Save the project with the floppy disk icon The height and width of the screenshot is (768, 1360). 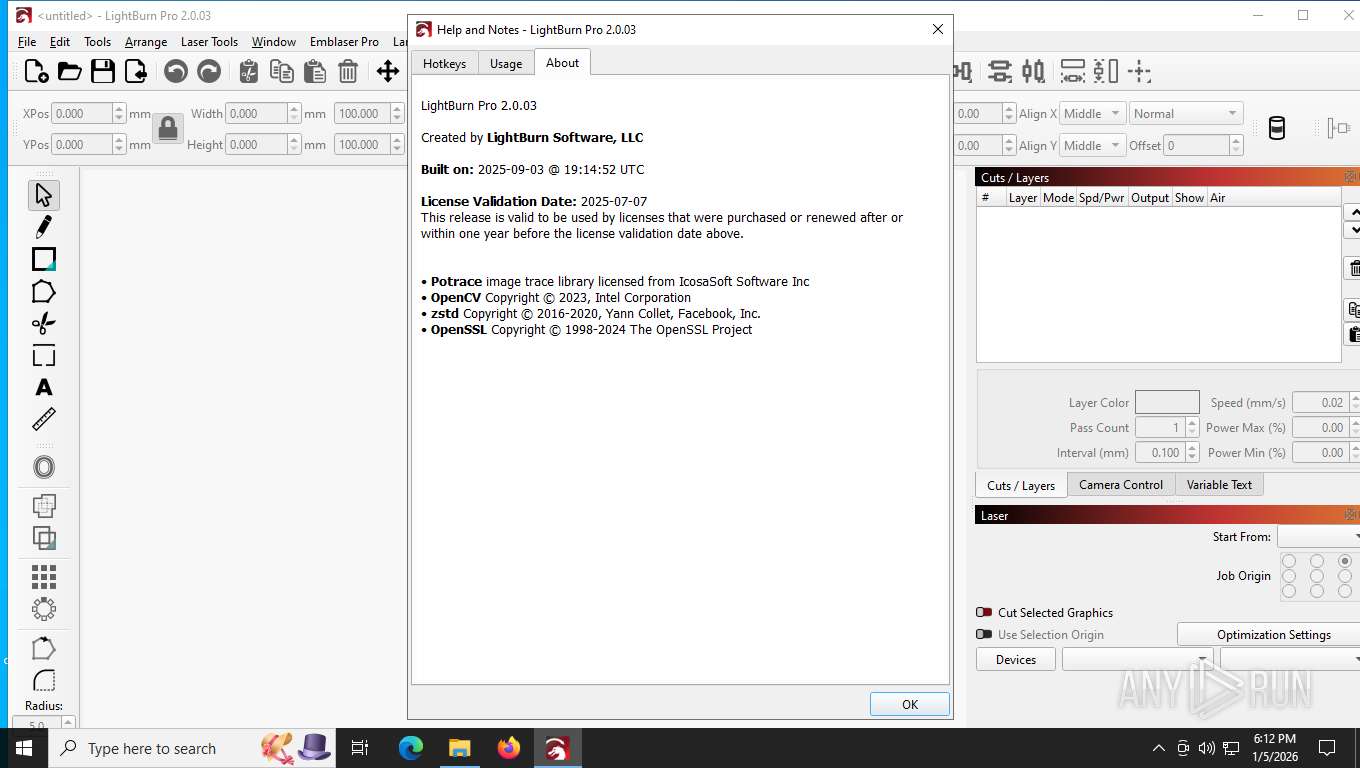pyautogui.click(x=102, y=71)
